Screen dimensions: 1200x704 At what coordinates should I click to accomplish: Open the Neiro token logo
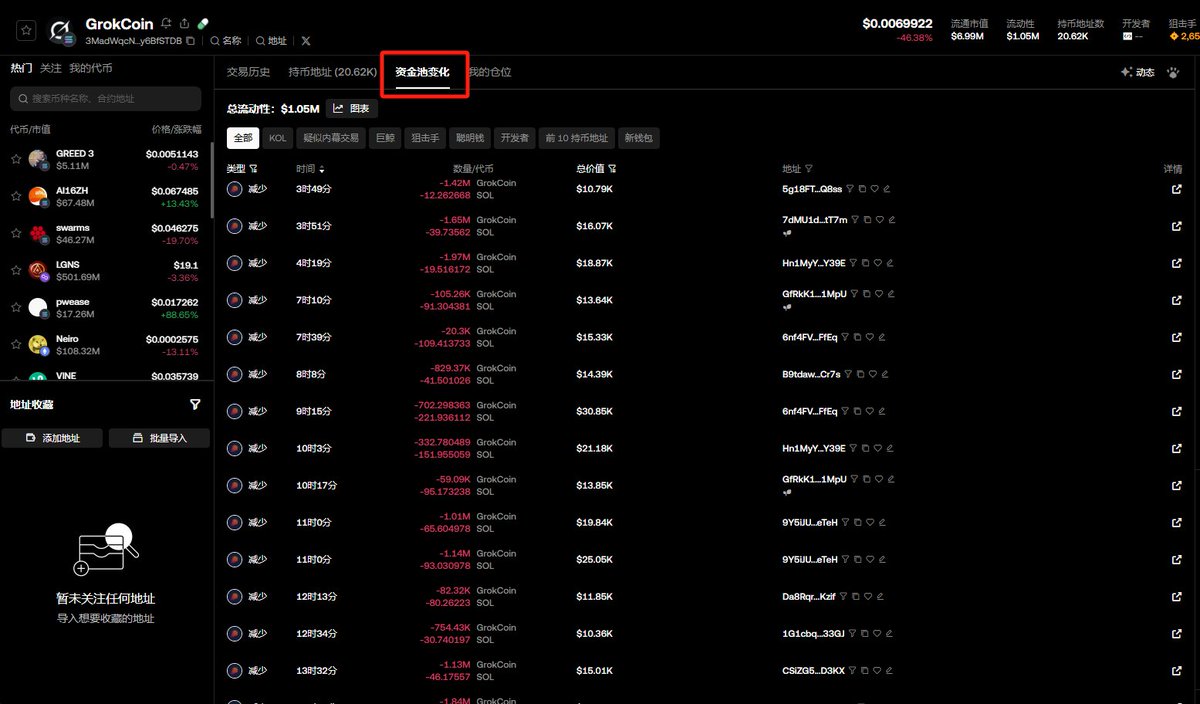38,345
